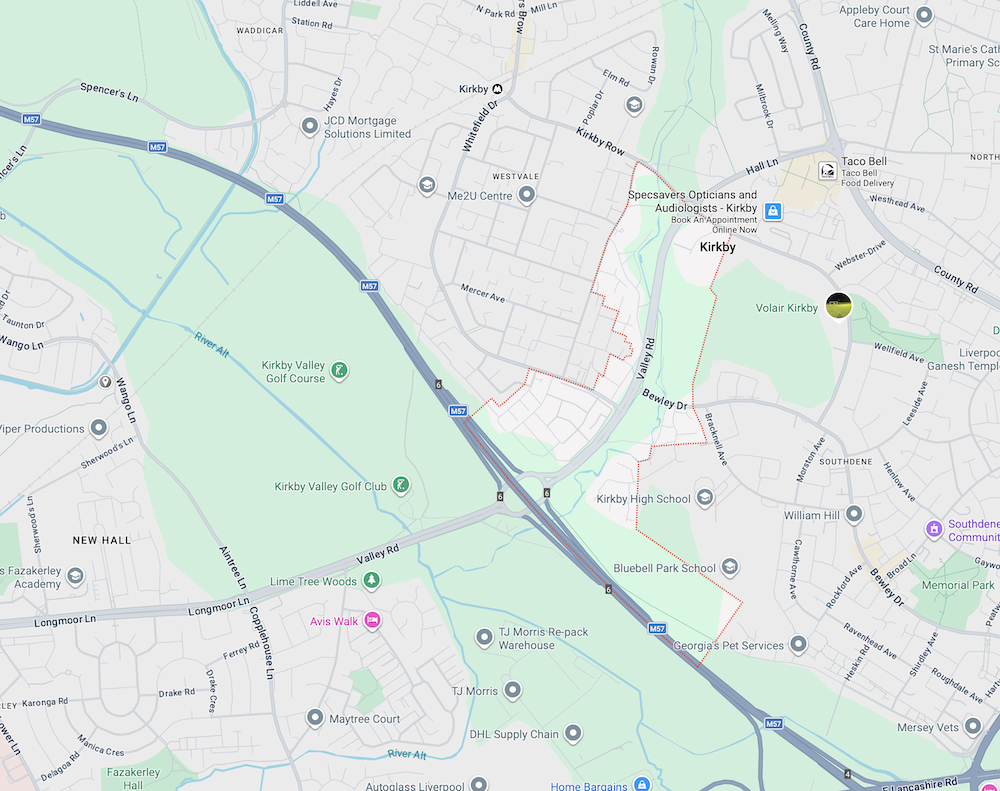
Task: Click the Taco Bell food delivery icon
Action: pos(828,170)
